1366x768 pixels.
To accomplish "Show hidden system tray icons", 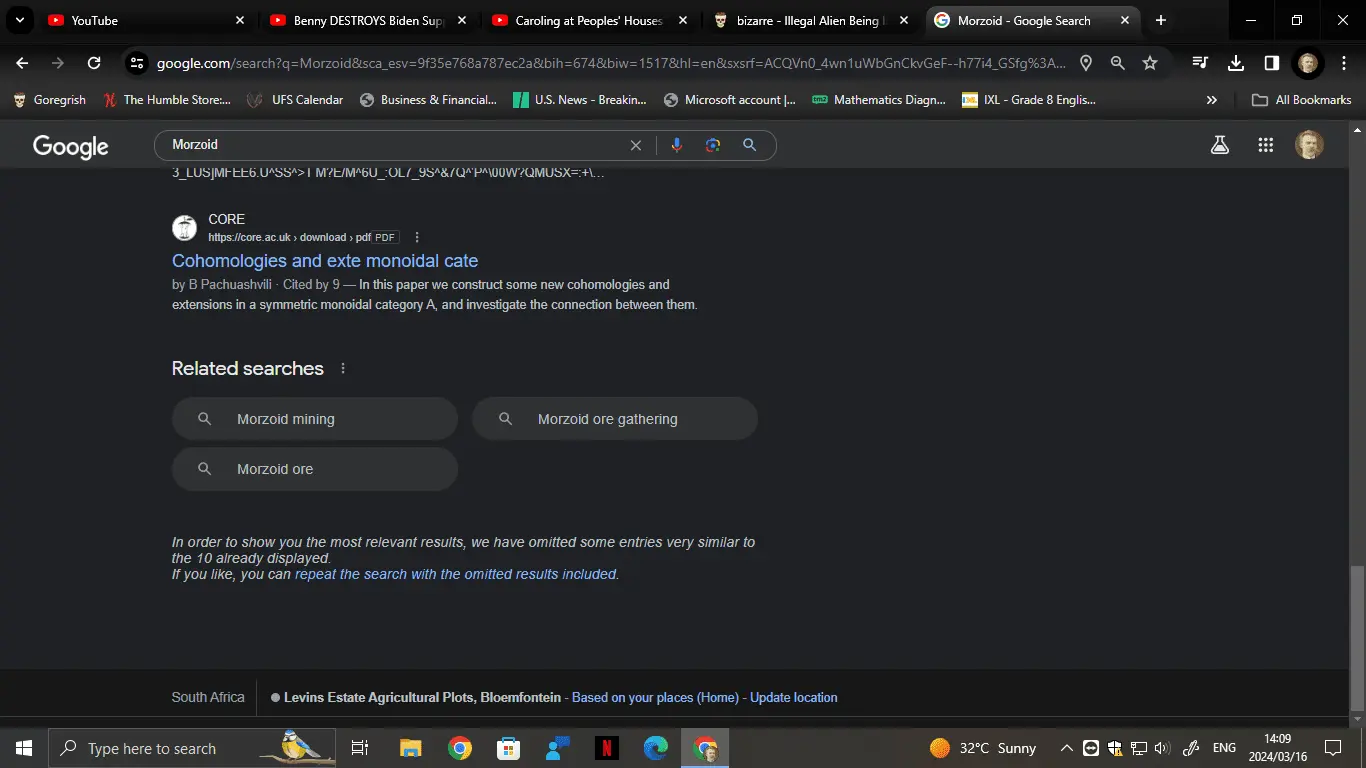I will (x=1067, y=748).
